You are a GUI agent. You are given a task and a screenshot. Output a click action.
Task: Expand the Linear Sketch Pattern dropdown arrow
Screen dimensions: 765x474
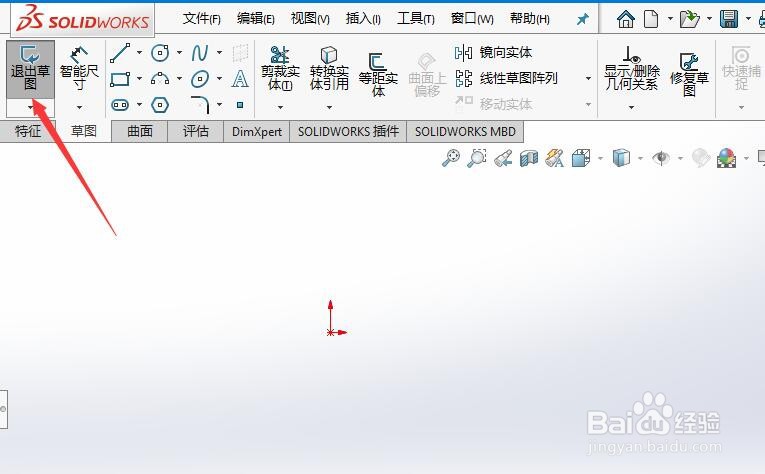pos(588,78)
